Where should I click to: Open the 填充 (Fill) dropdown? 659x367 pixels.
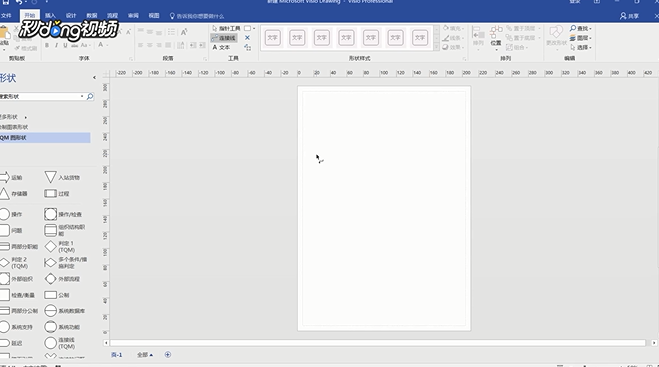pyautogui.click(x=453, y=29)
